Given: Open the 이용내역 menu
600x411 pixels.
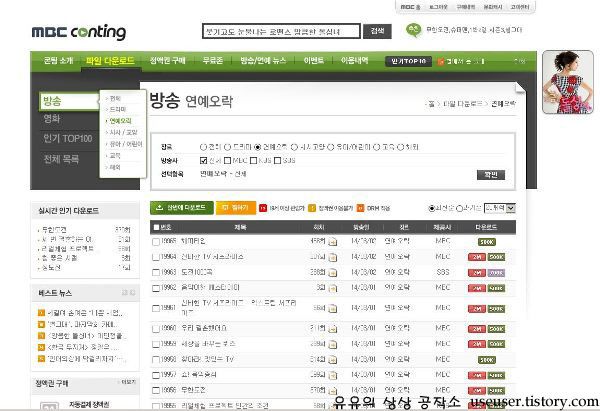Looking at the screenshot, I should pos(354,60).
